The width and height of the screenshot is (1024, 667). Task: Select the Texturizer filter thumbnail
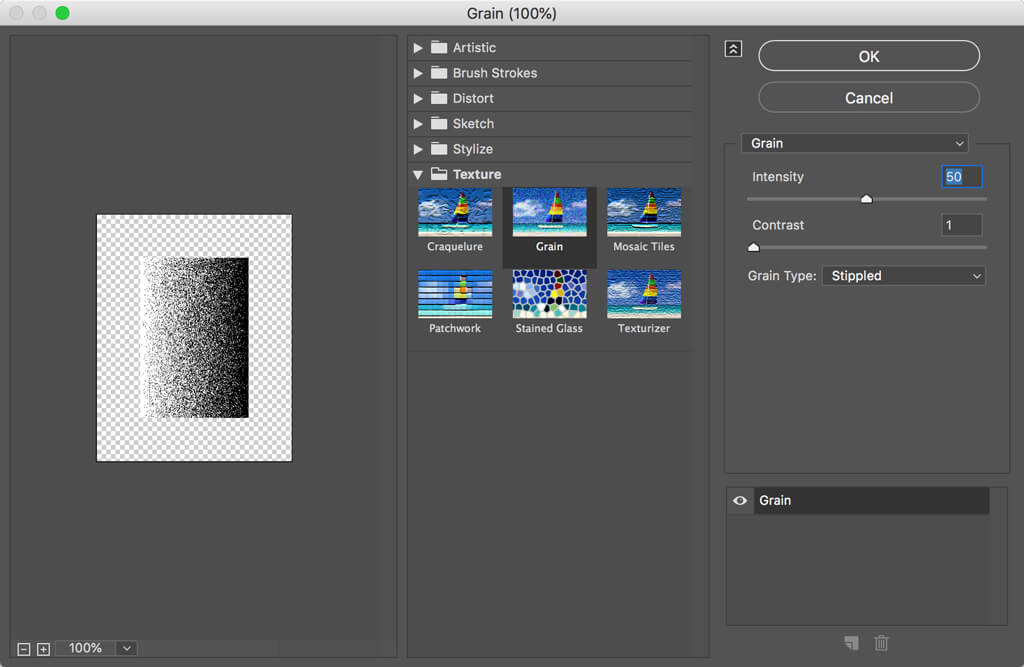643,295
